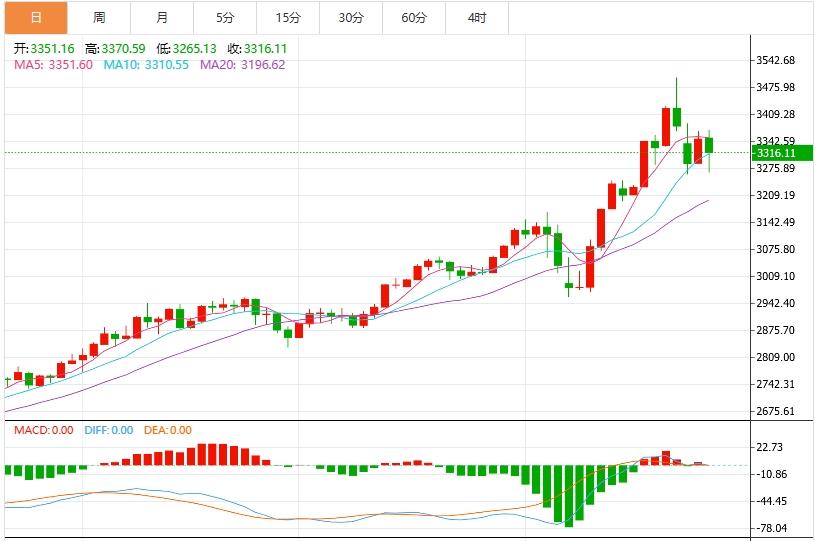The height and width of the screenshot is (541, 818).
Task: Click the MA5 indicator label
Action: click(52, 65)
